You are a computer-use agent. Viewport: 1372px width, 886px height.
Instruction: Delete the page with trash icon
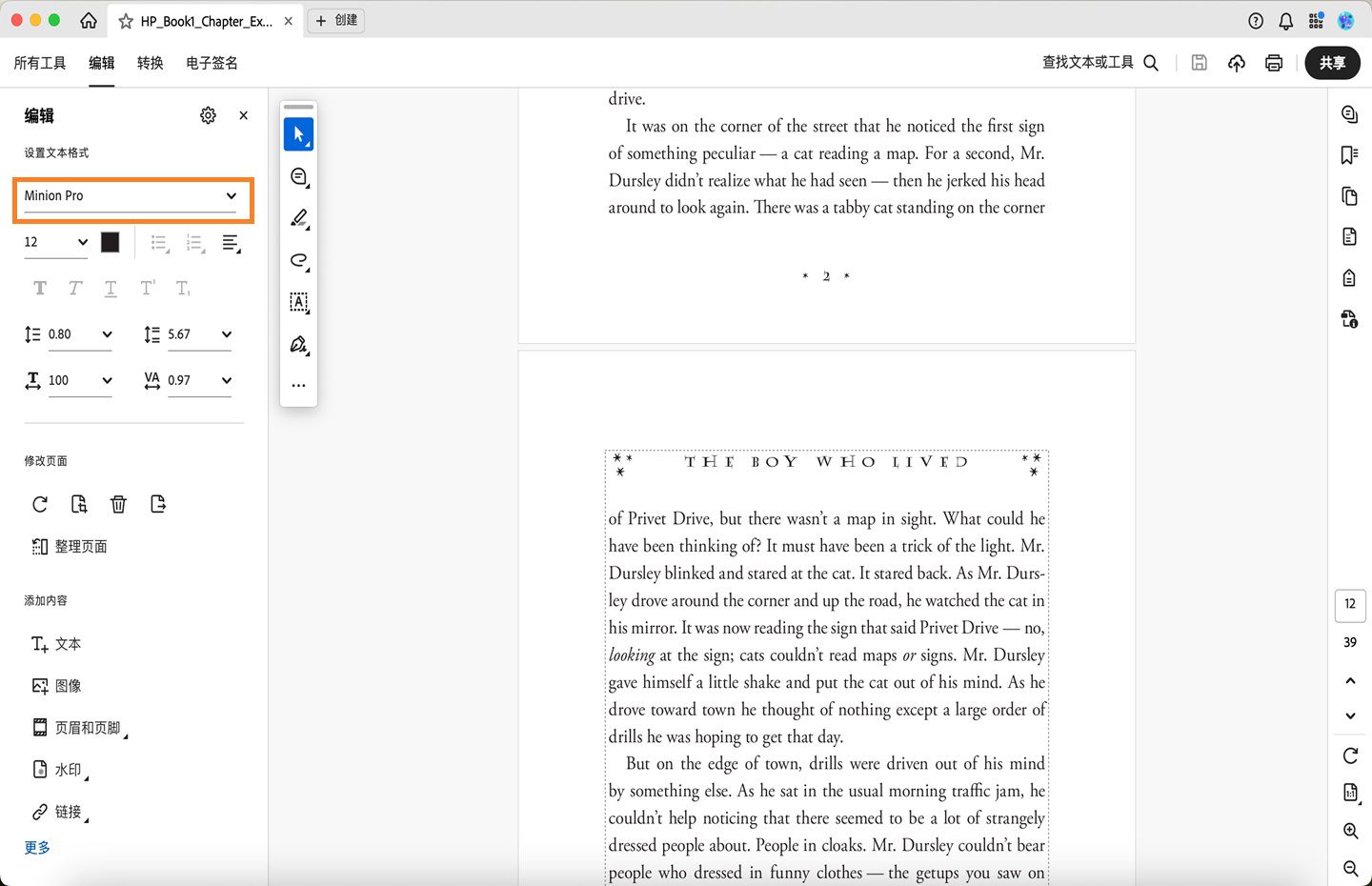(x=118, y=504)
